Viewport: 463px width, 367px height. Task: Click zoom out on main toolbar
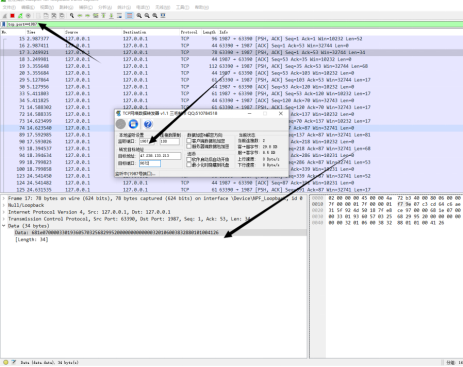point(147,16)
